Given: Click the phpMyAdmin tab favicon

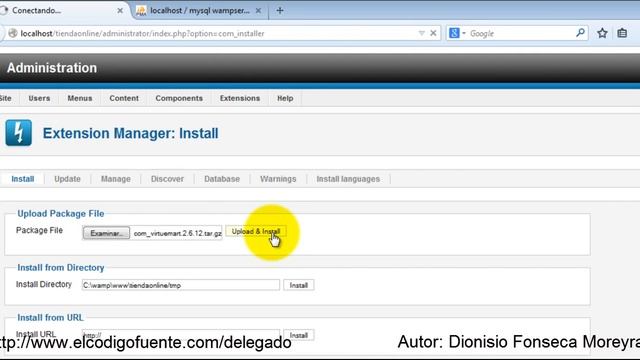Looking at the screenshot, I should 141,11.
